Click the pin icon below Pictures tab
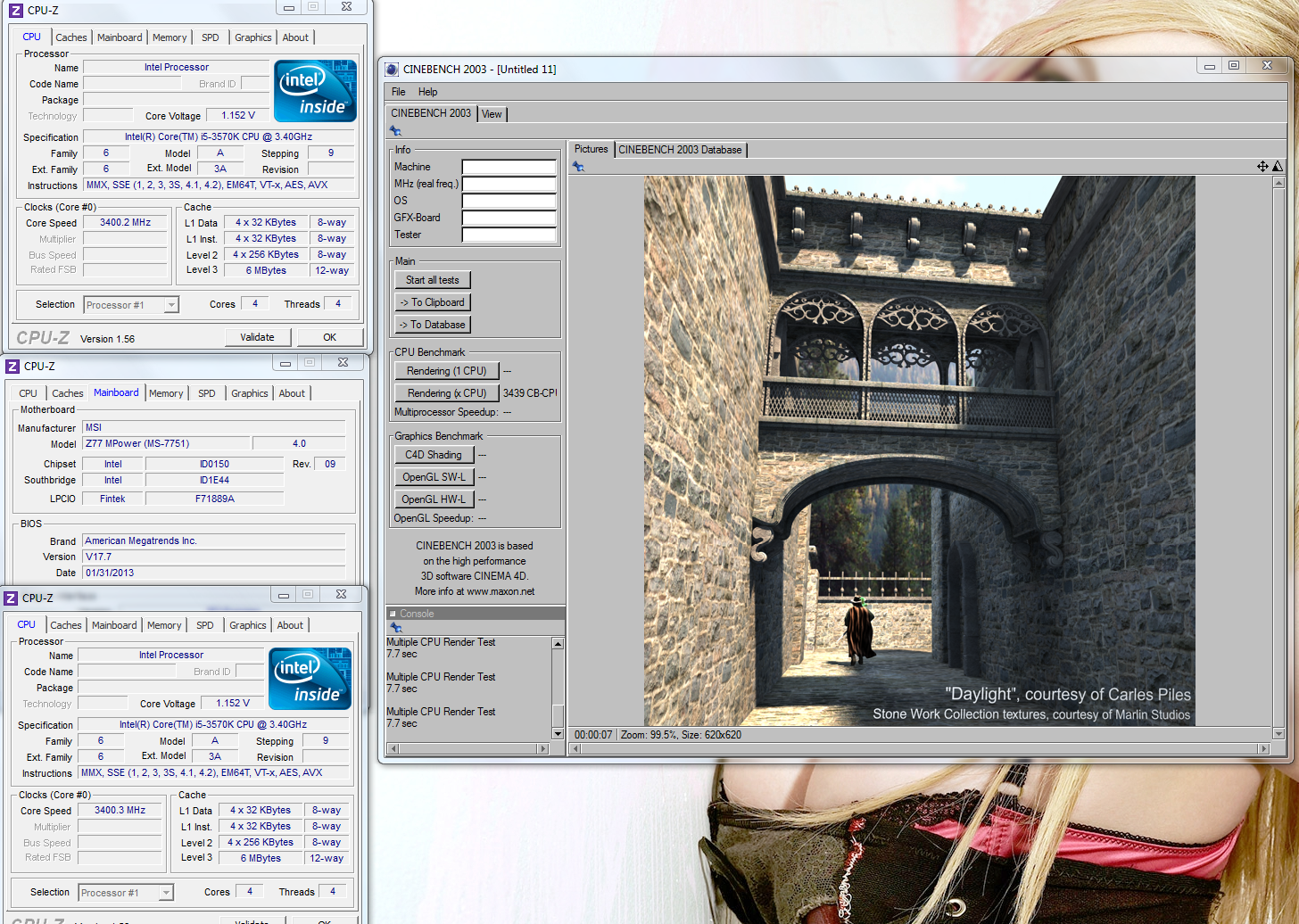This screenshot has width=1299, height=924. (578, 167)
